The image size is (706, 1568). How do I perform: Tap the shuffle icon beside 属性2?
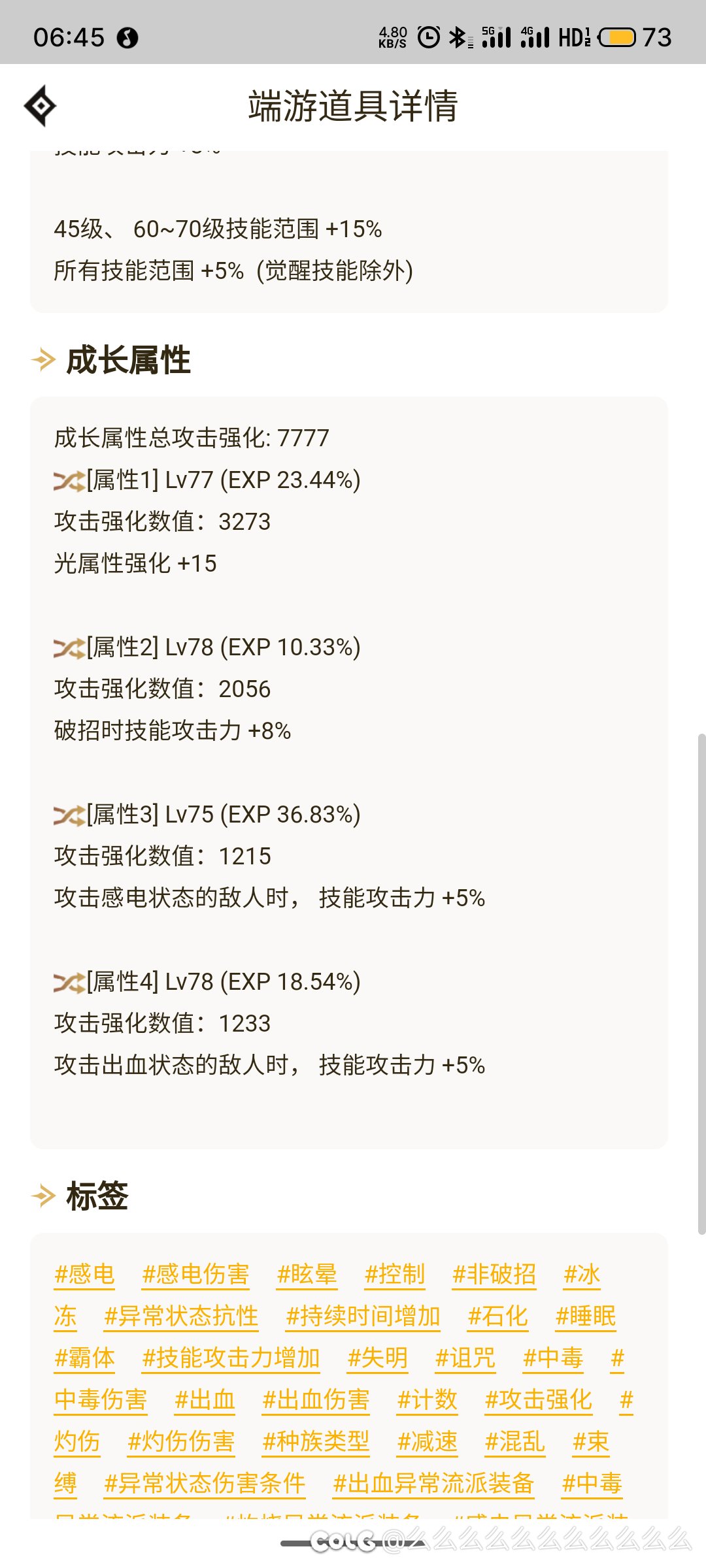tap(69, 648)
